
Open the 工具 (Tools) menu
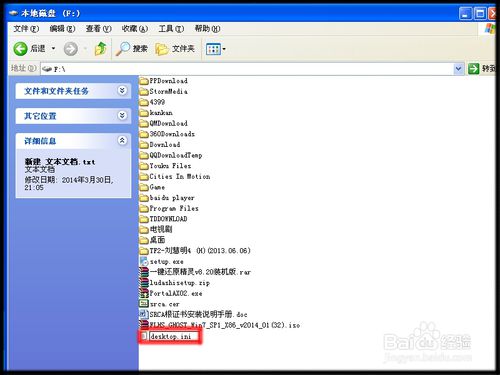171,29
